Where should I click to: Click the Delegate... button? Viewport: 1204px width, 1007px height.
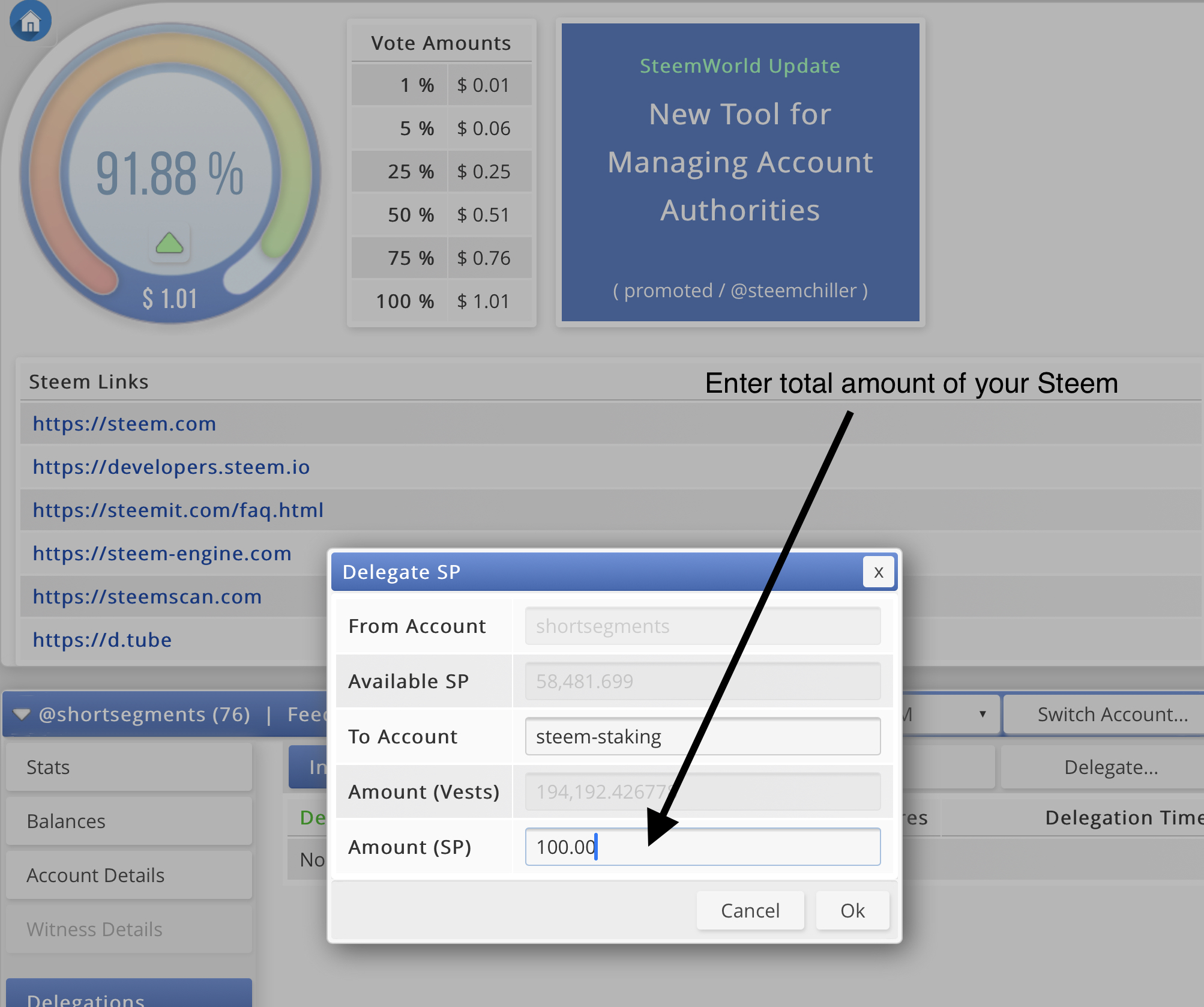1110,767
